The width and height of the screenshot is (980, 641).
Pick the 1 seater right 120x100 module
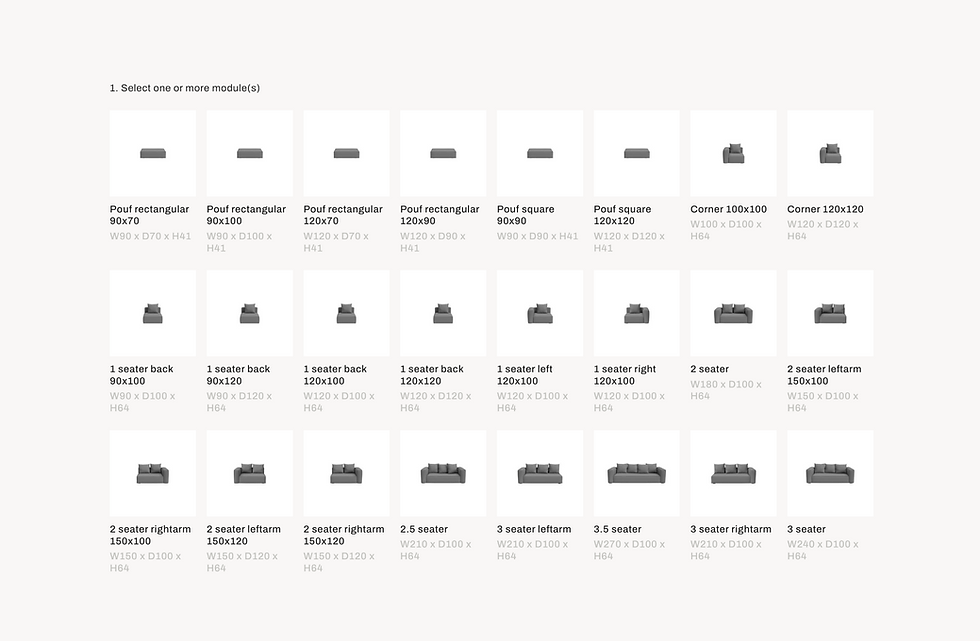click(x=636, y=314)
